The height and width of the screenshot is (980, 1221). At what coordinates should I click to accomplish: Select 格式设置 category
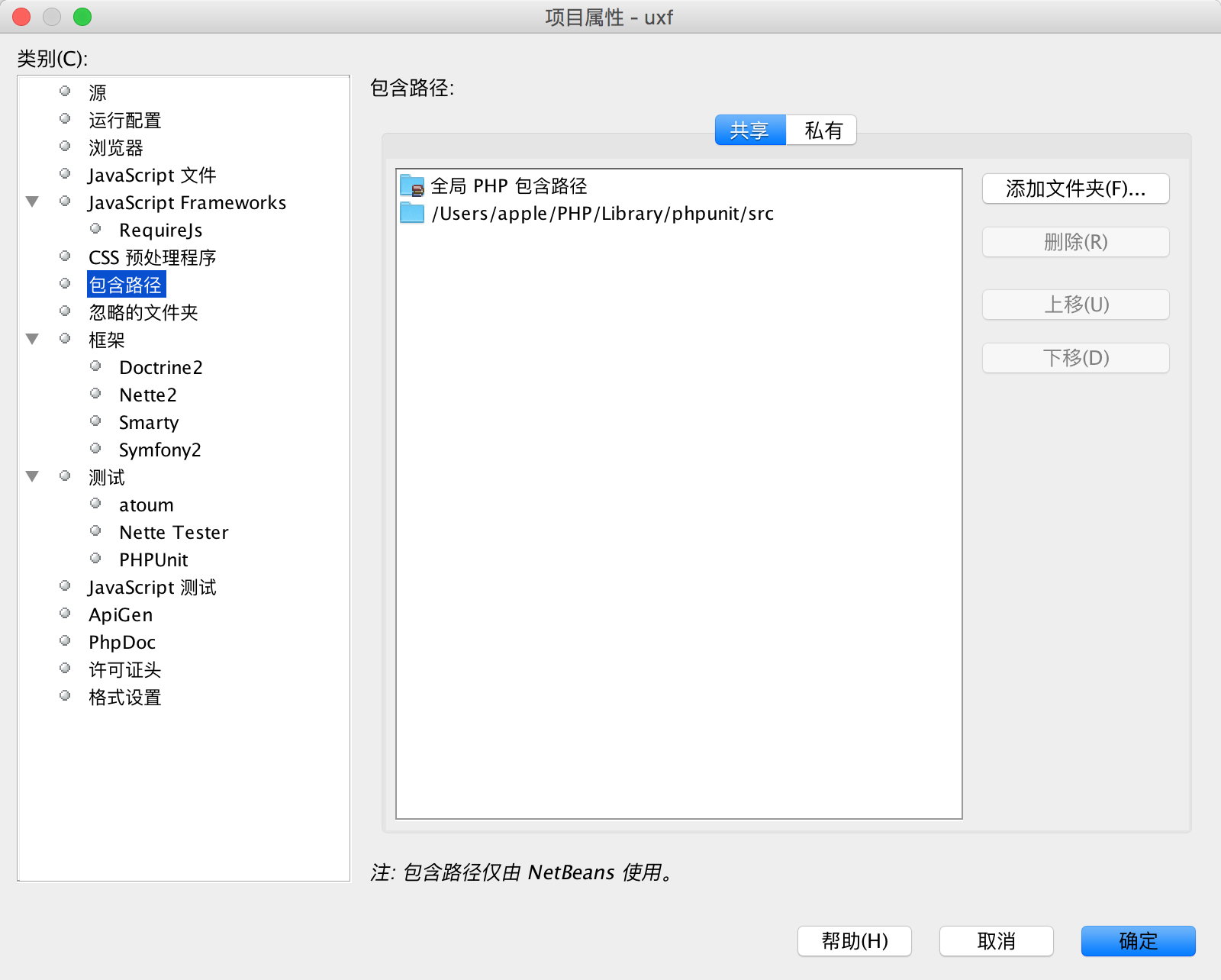pos(125,697)
